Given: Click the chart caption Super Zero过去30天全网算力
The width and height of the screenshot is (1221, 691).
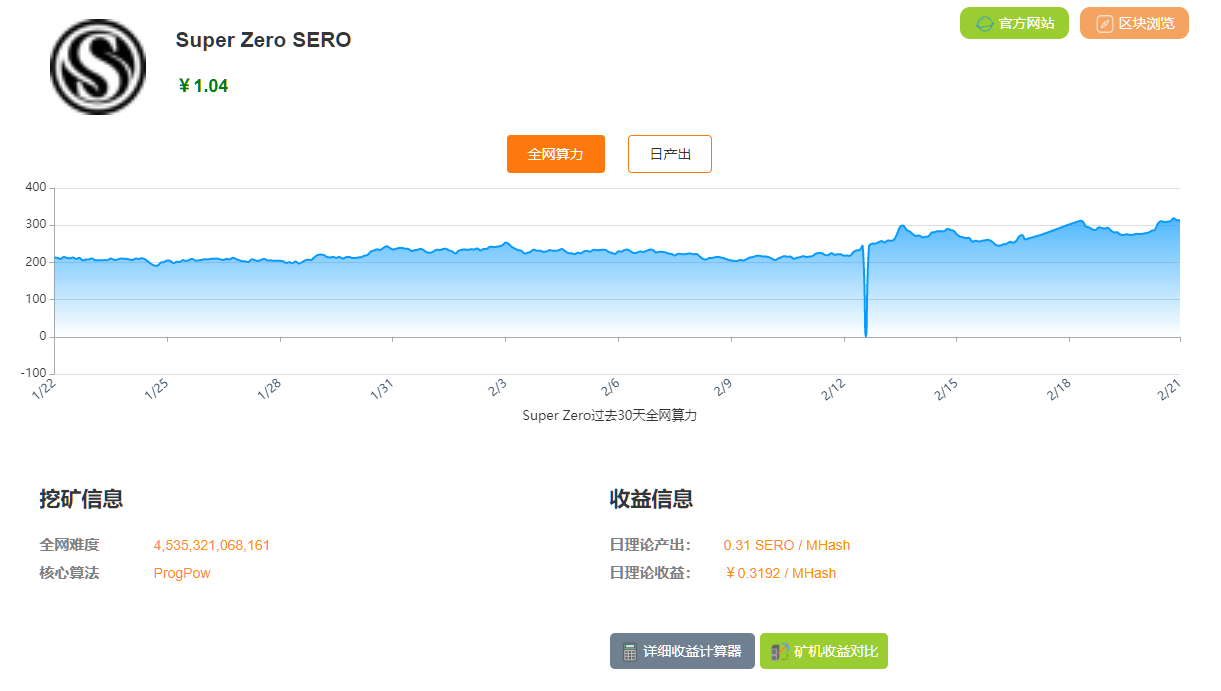Looking at the screenshot, I should click(610, 415).
